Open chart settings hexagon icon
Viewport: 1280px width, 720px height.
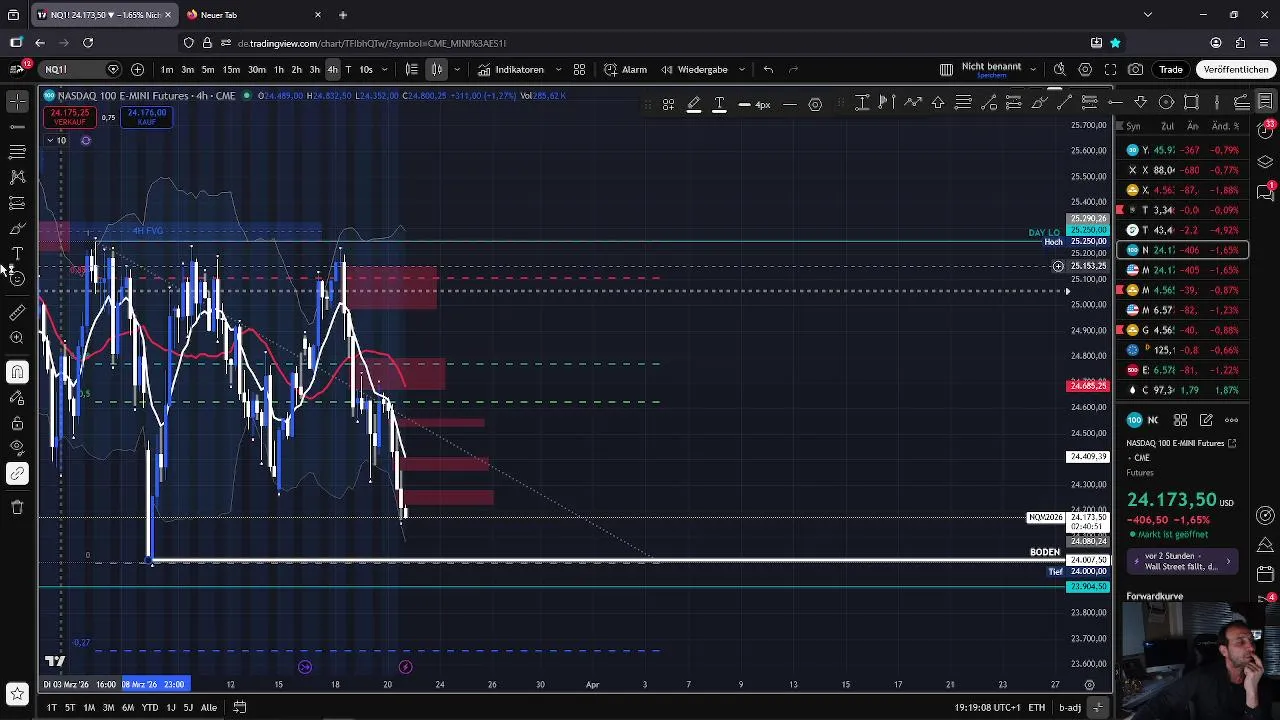click(1085, 69)
